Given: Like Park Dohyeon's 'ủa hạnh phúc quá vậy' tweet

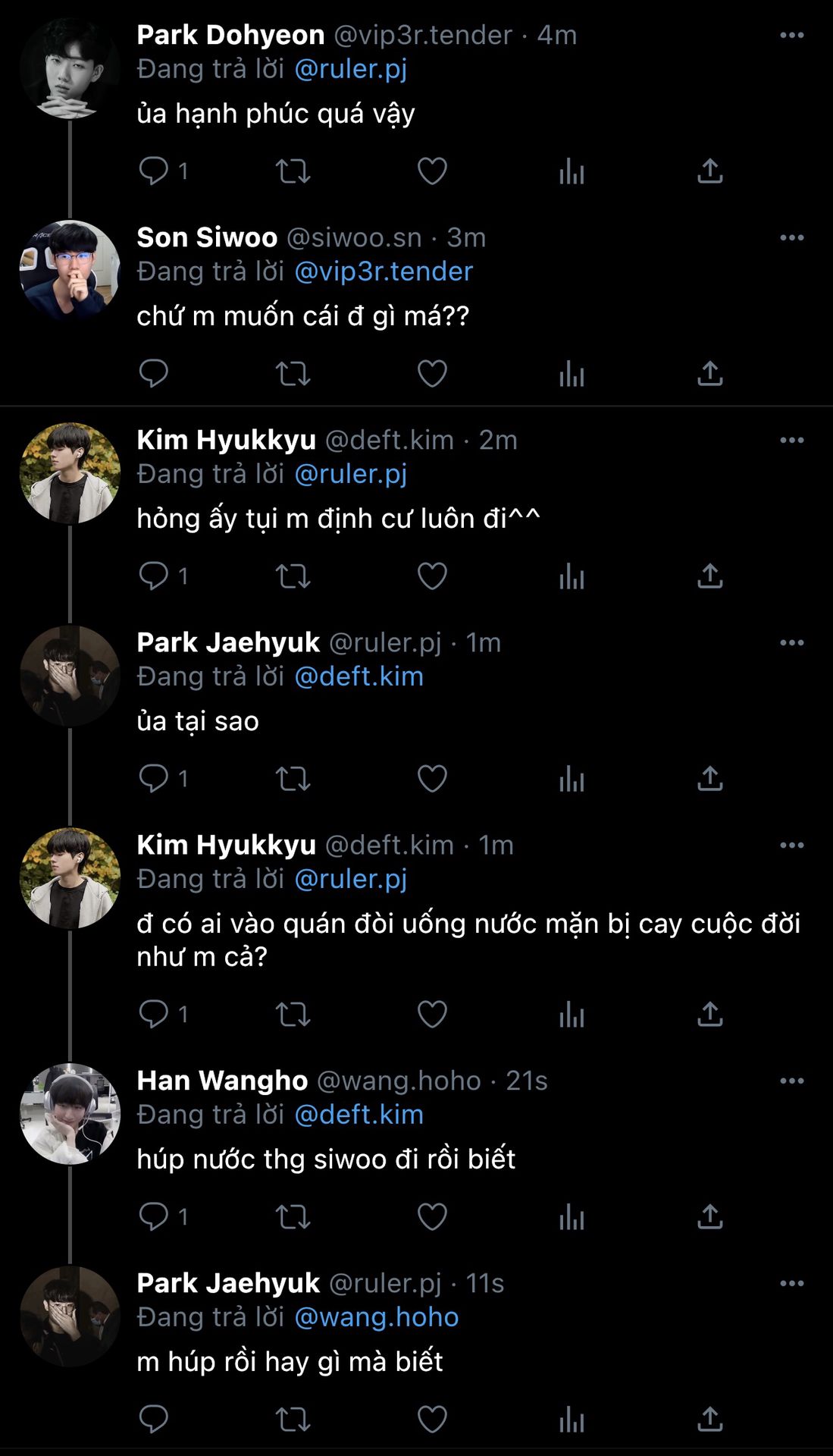Looking at the screenshot, I should [432, 171].
